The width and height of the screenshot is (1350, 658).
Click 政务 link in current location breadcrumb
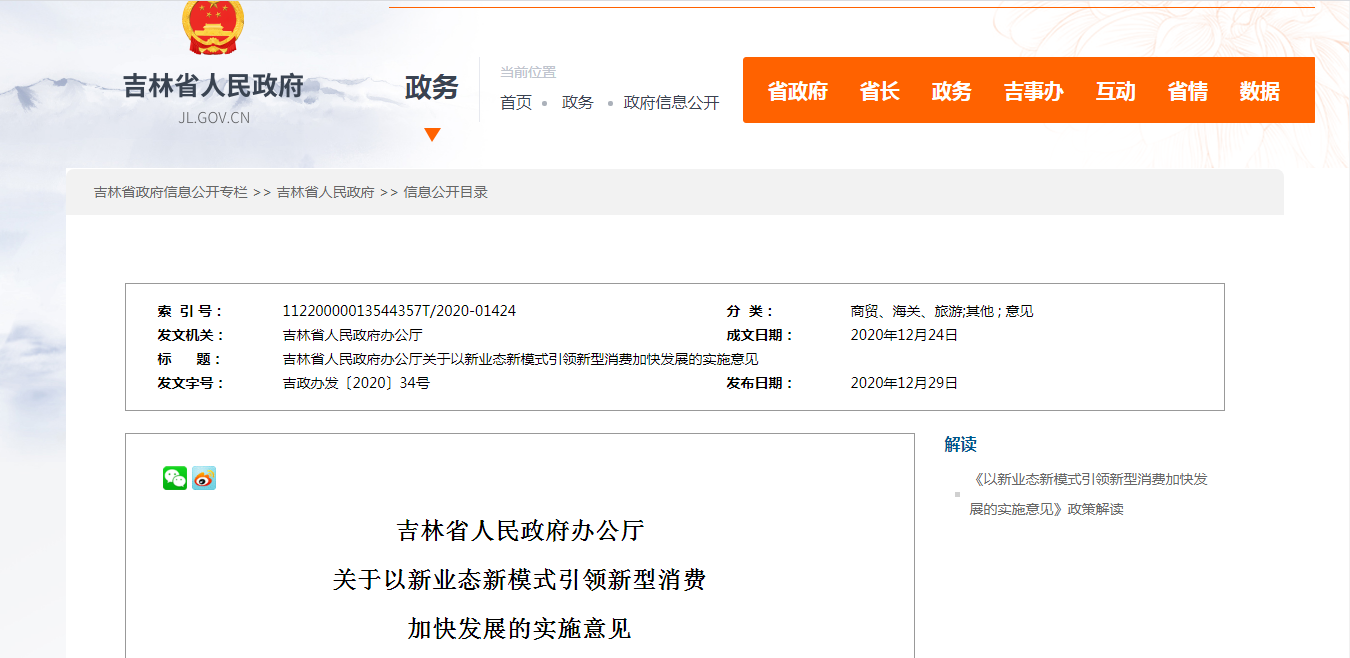coord(578,103)
